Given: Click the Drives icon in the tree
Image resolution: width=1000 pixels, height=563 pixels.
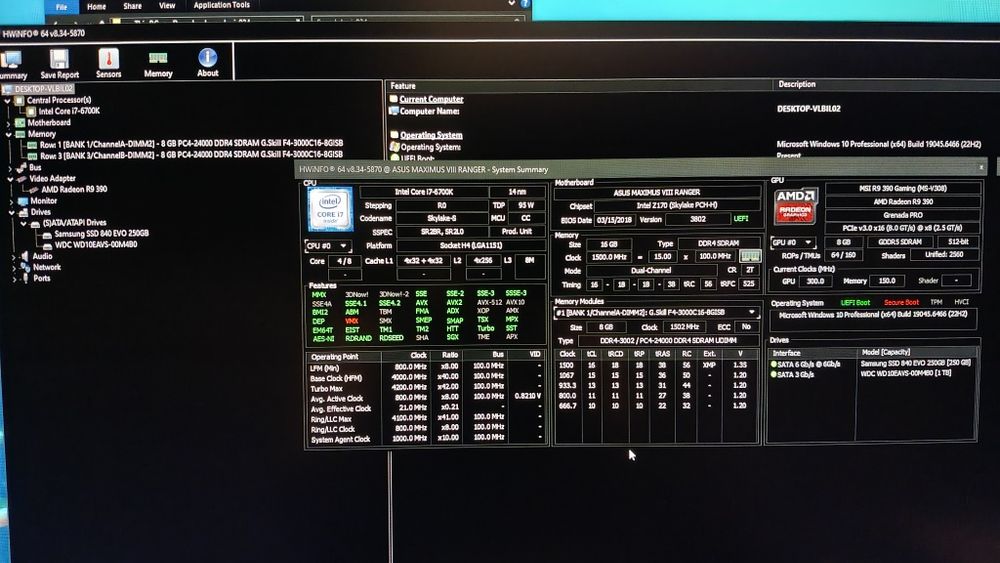Looking at the screenshot, I should point(24,212).
